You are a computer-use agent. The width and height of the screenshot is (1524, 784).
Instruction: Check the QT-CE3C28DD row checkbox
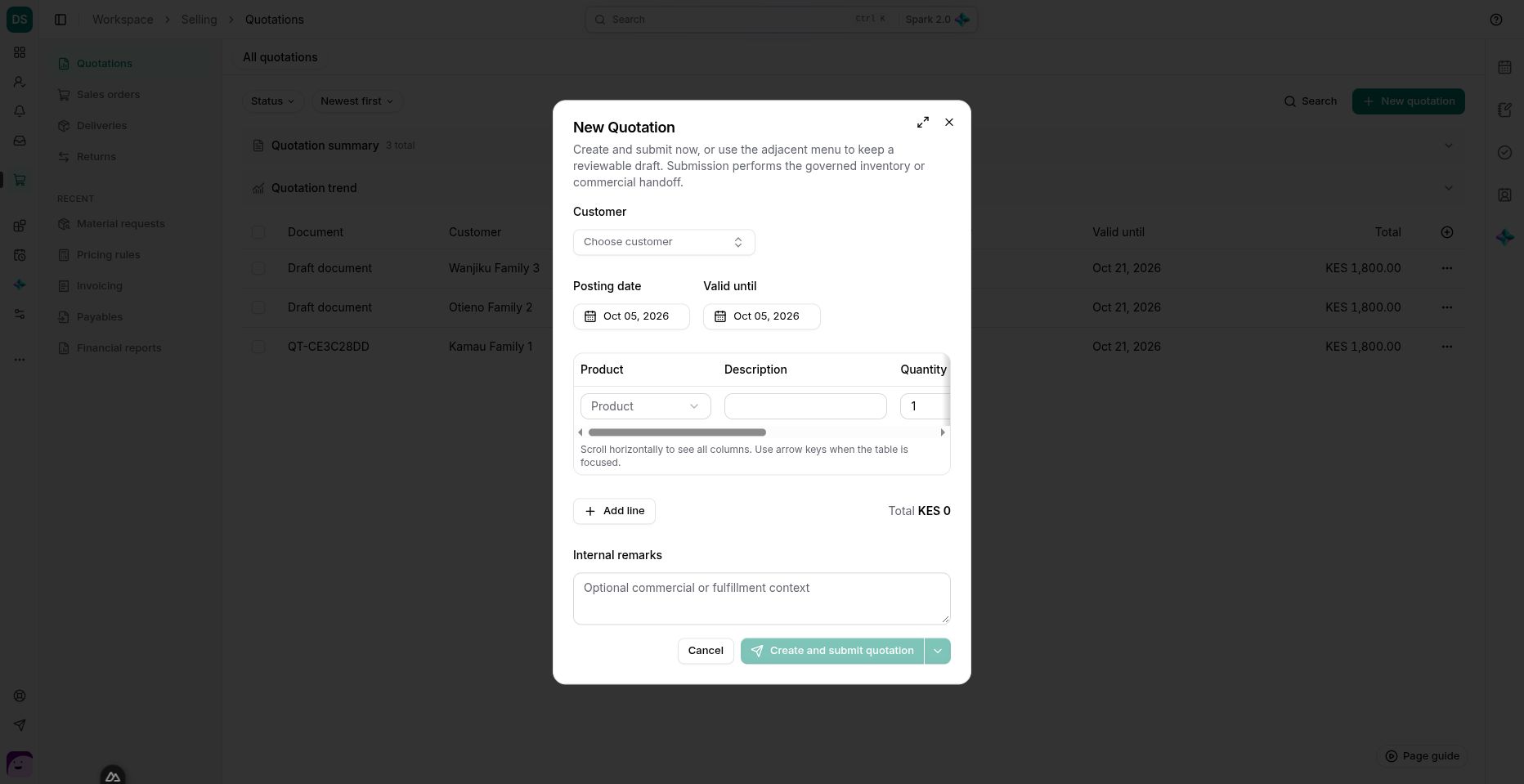pyautogui.click(x=258, y=347)
